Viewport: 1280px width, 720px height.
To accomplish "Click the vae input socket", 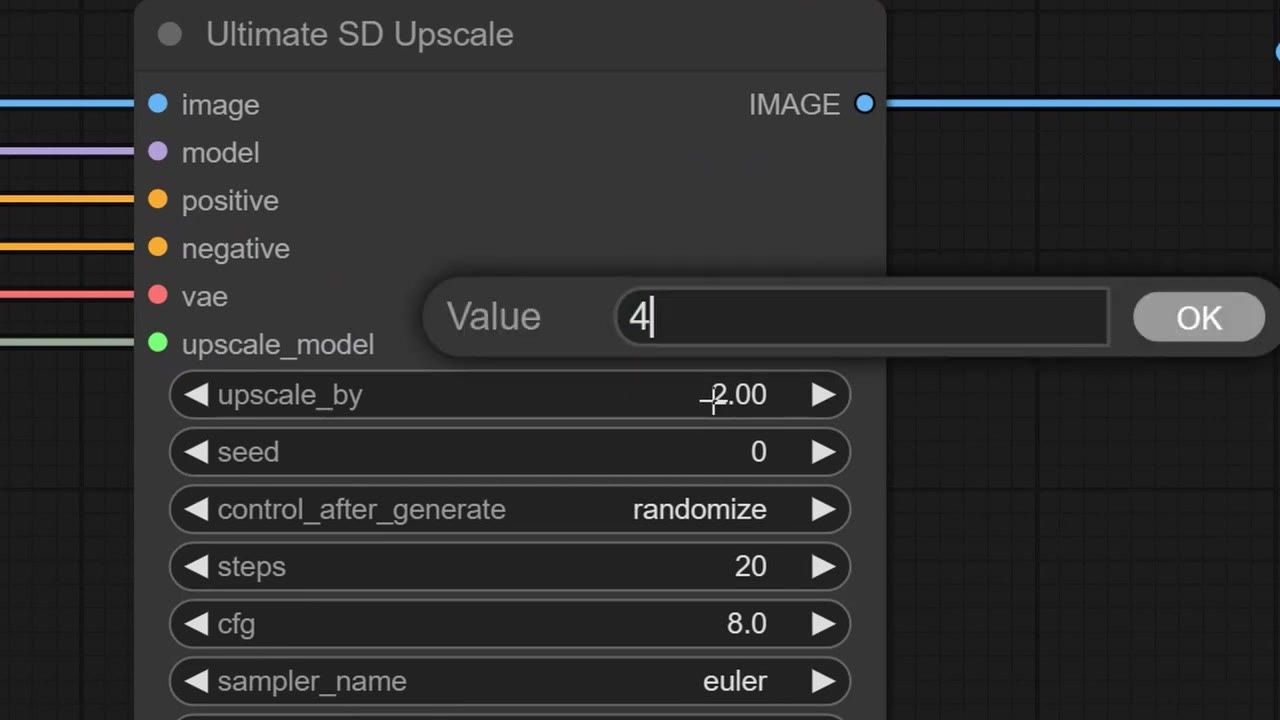I will click(x=158, y=295).
